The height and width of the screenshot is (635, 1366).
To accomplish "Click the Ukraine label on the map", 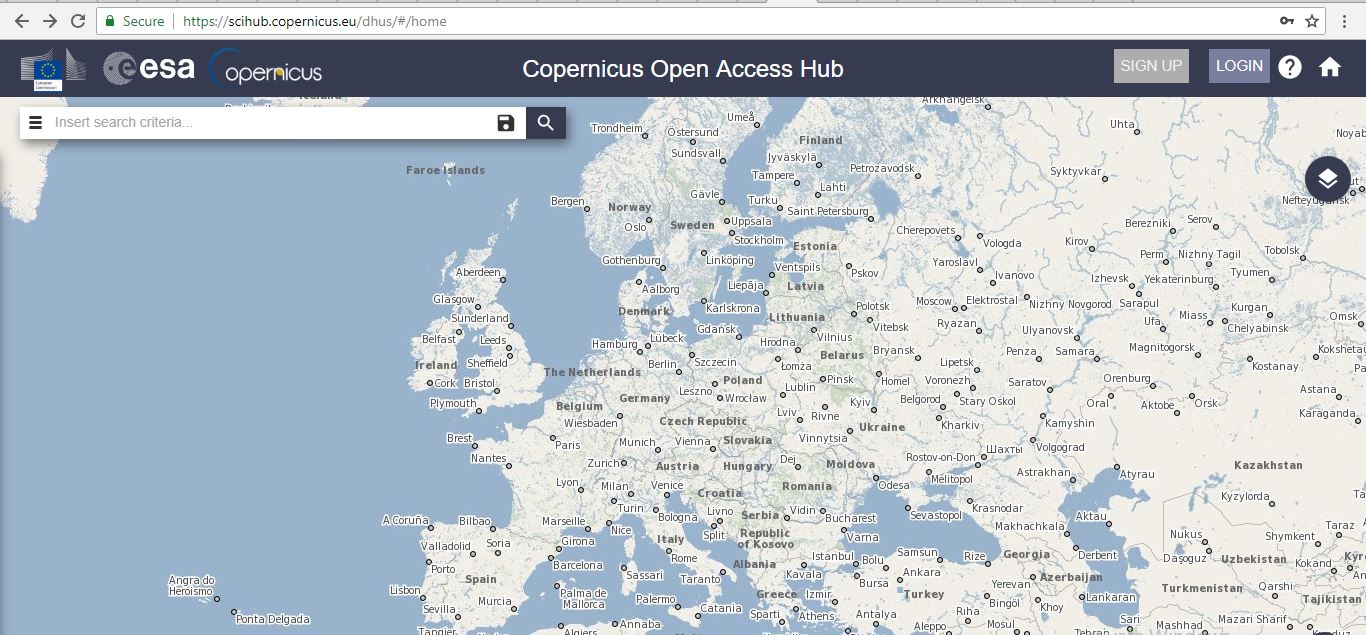I will point(882,427).
